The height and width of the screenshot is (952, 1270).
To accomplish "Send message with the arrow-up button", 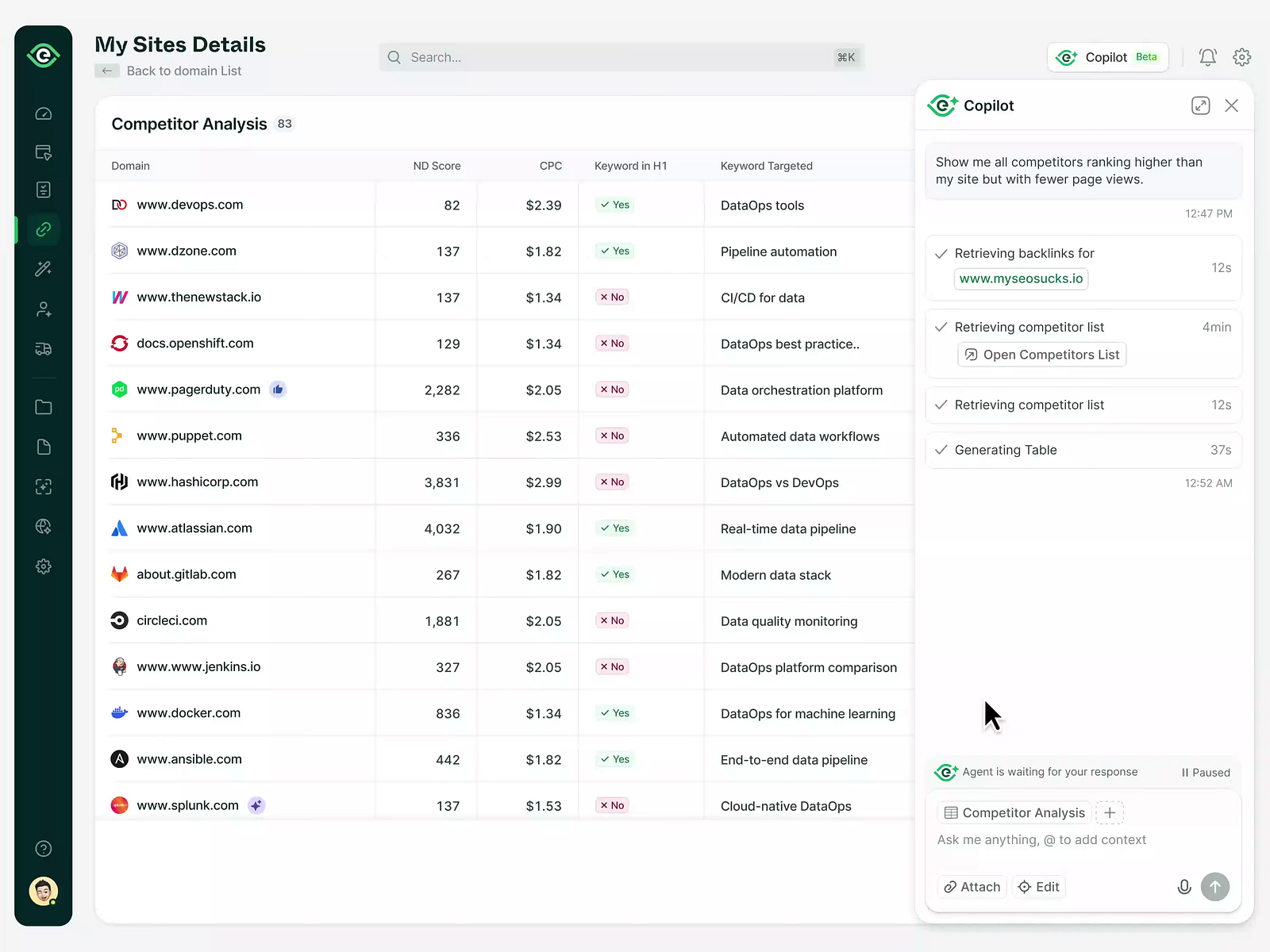I will tap(1215, 887).
